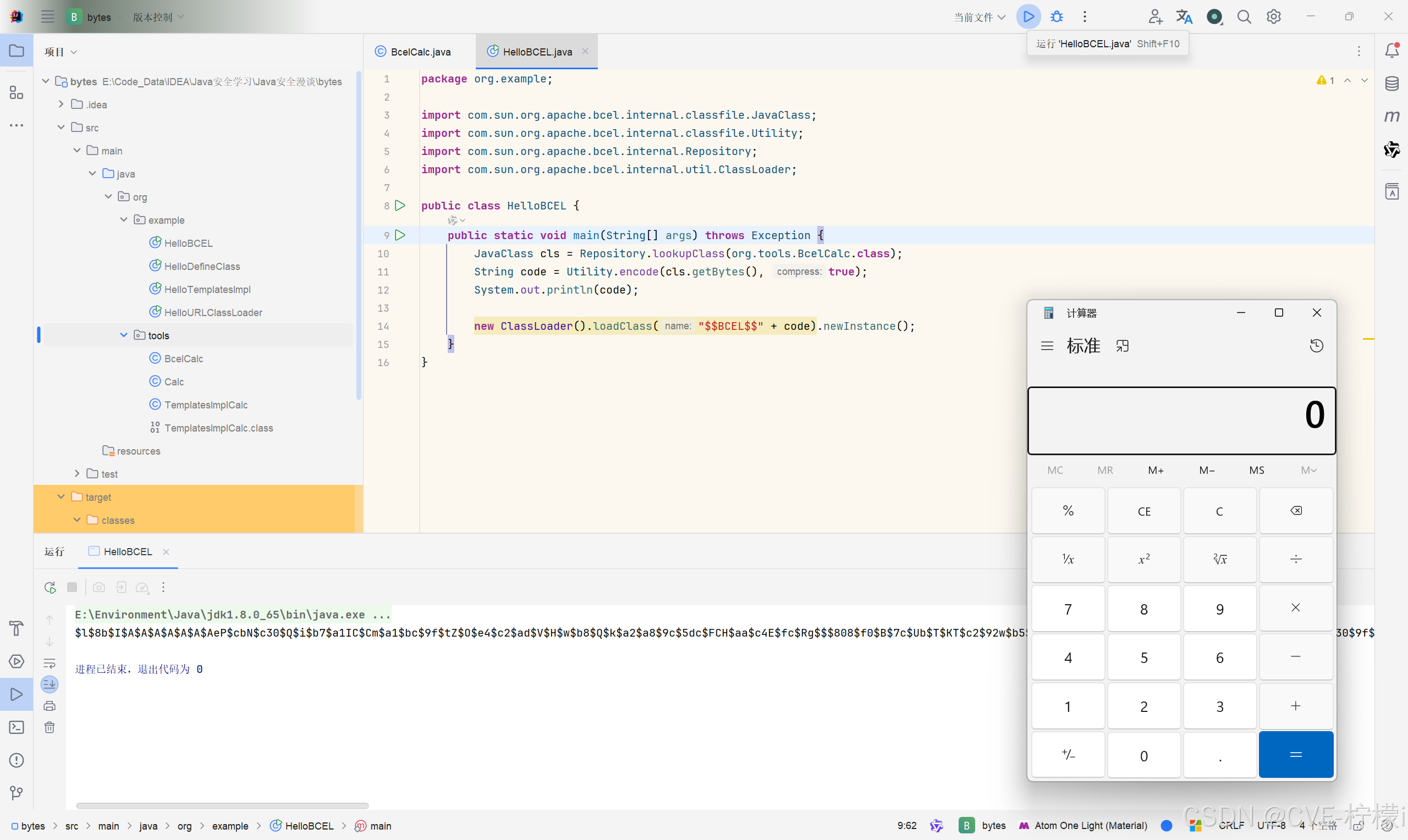Expand the .idea folder

pos(61,104)
